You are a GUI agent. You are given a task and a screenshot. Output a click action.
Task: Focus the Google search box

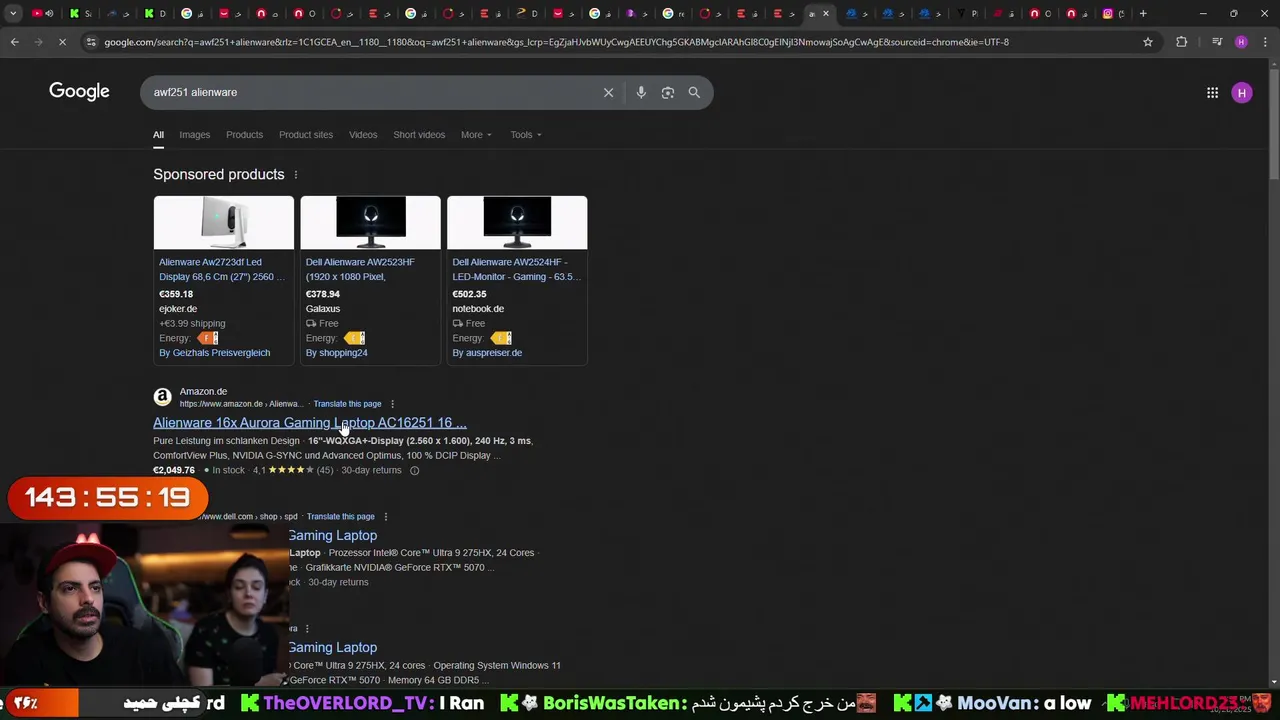tap(370, 92)
